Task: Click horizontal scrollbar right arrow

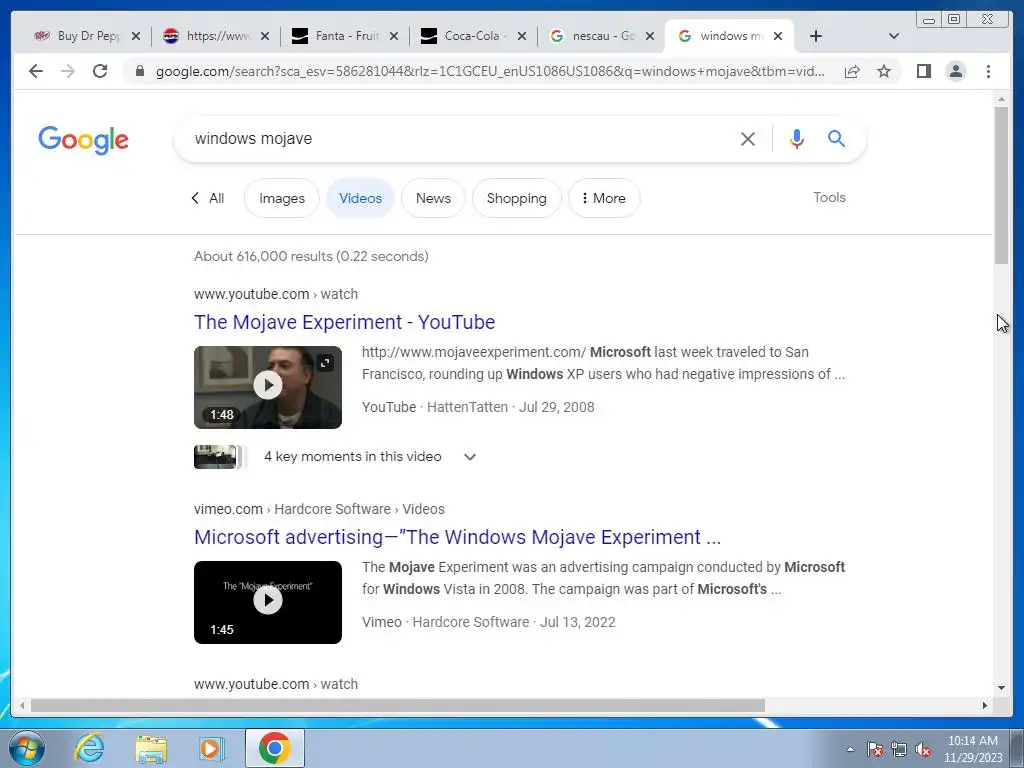Action: coord(984,705)
